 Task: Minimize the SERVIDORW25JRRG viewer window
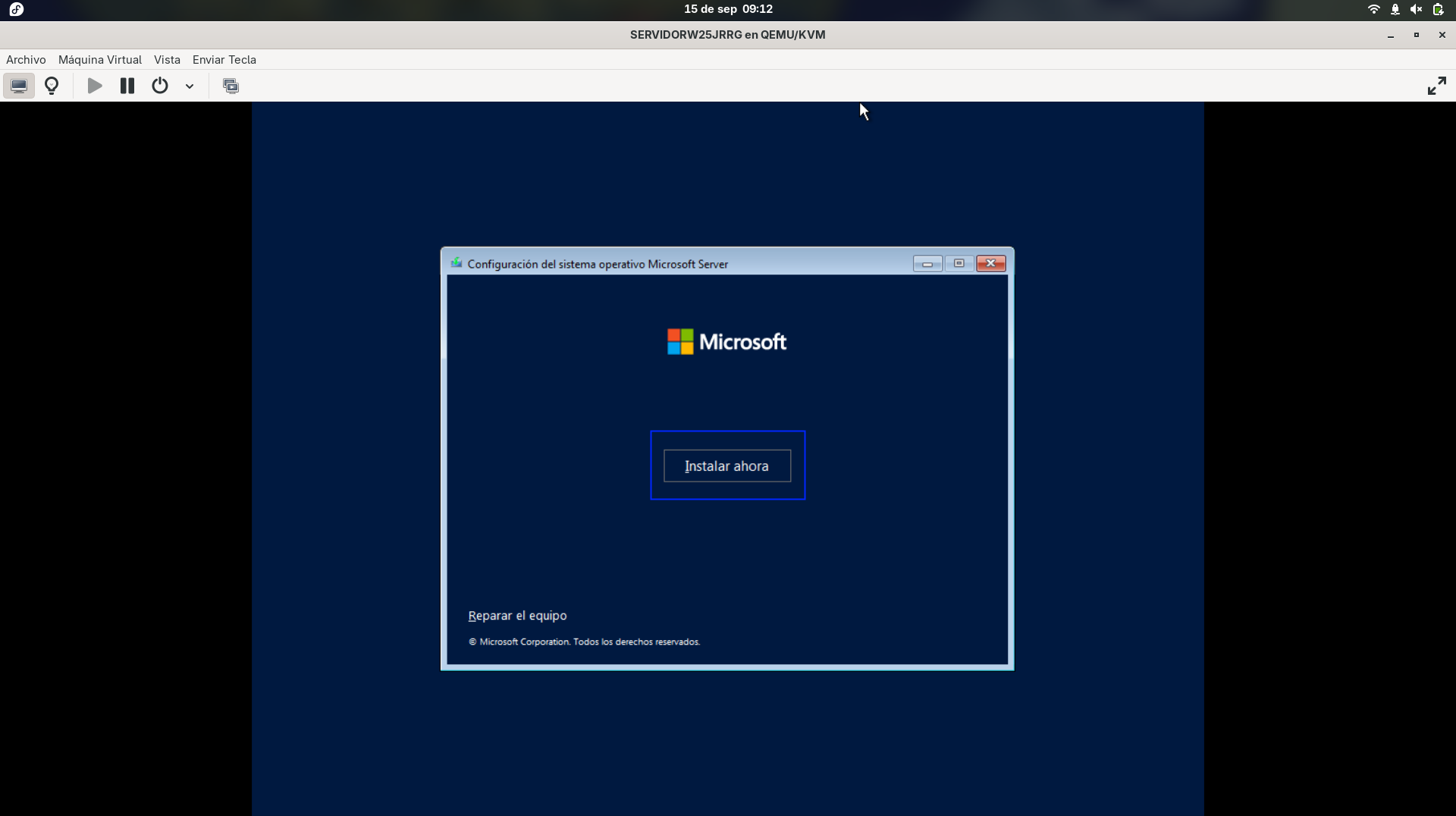pos(1391,35)
